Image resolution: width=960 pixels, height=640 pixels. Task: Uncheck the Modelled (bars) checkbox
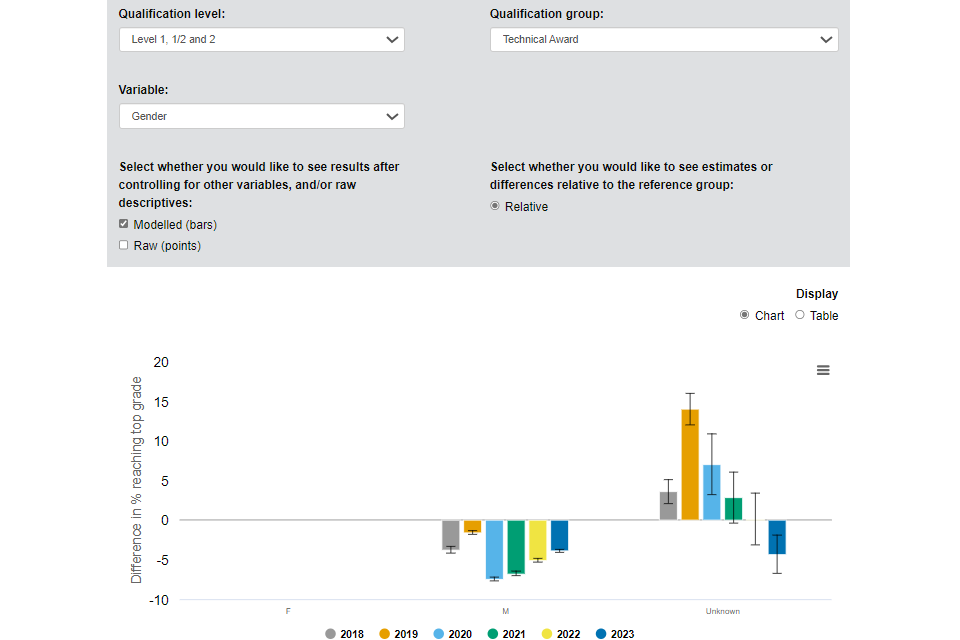[x=124, y=224]
